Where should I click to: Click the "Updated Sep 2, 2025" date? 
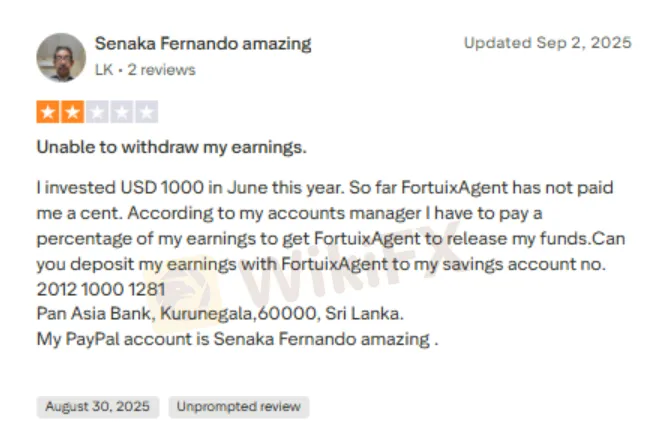(547, 43)
